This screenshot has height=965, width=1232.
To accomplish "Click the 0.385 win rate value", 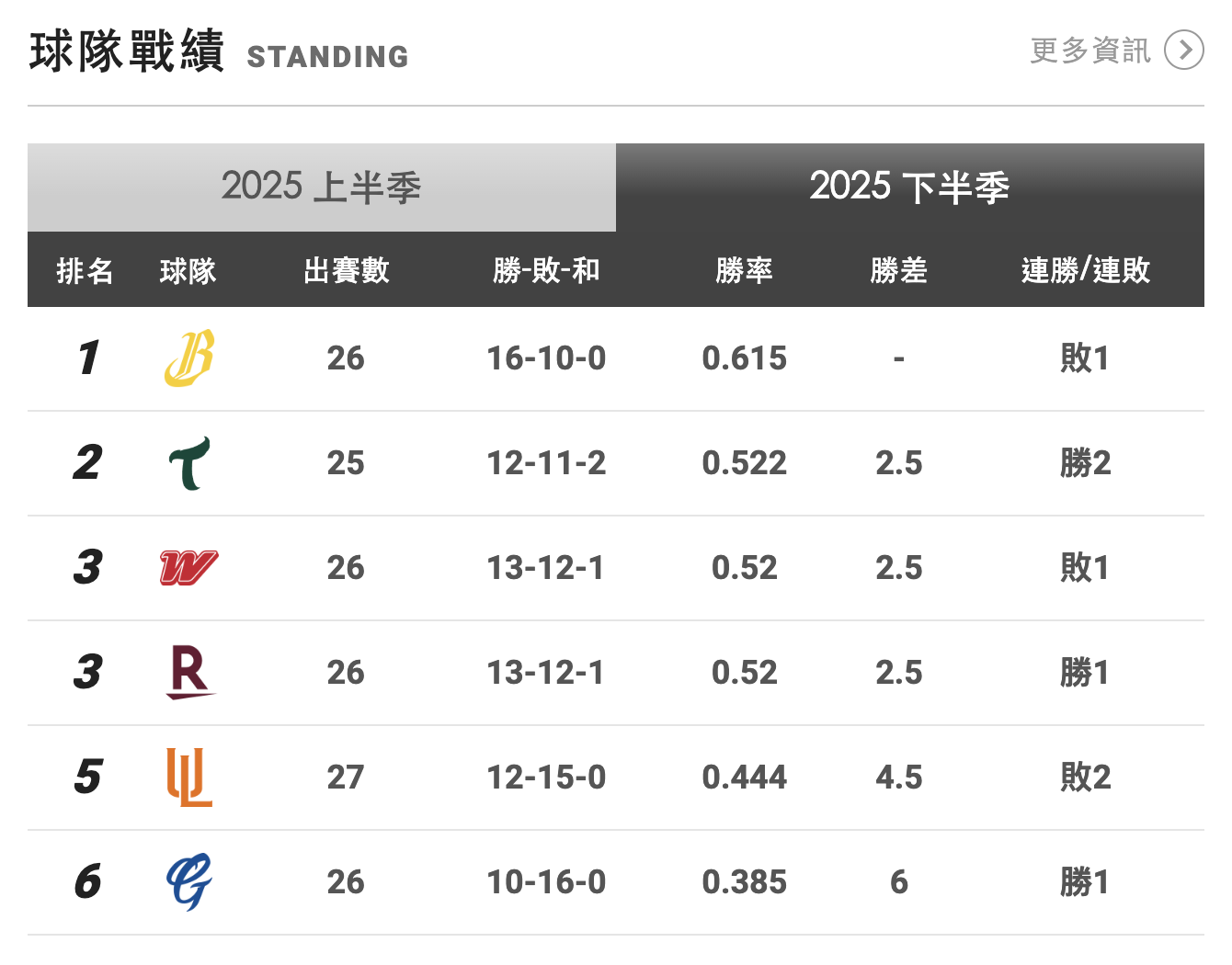I will click(x=744, y=882).
